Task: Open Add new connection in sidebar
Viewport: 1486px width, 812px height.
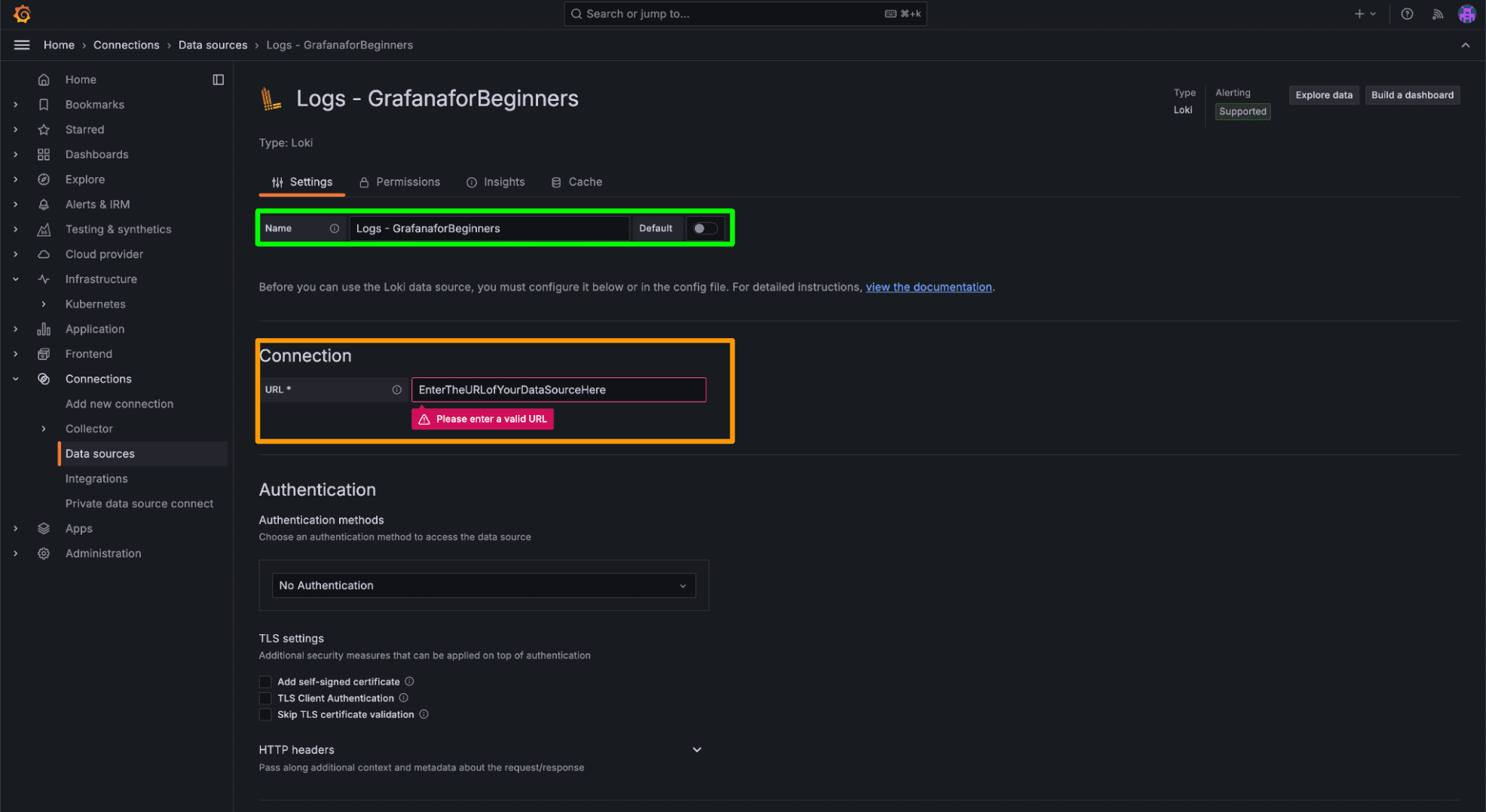Action: (x=119, y=404)
